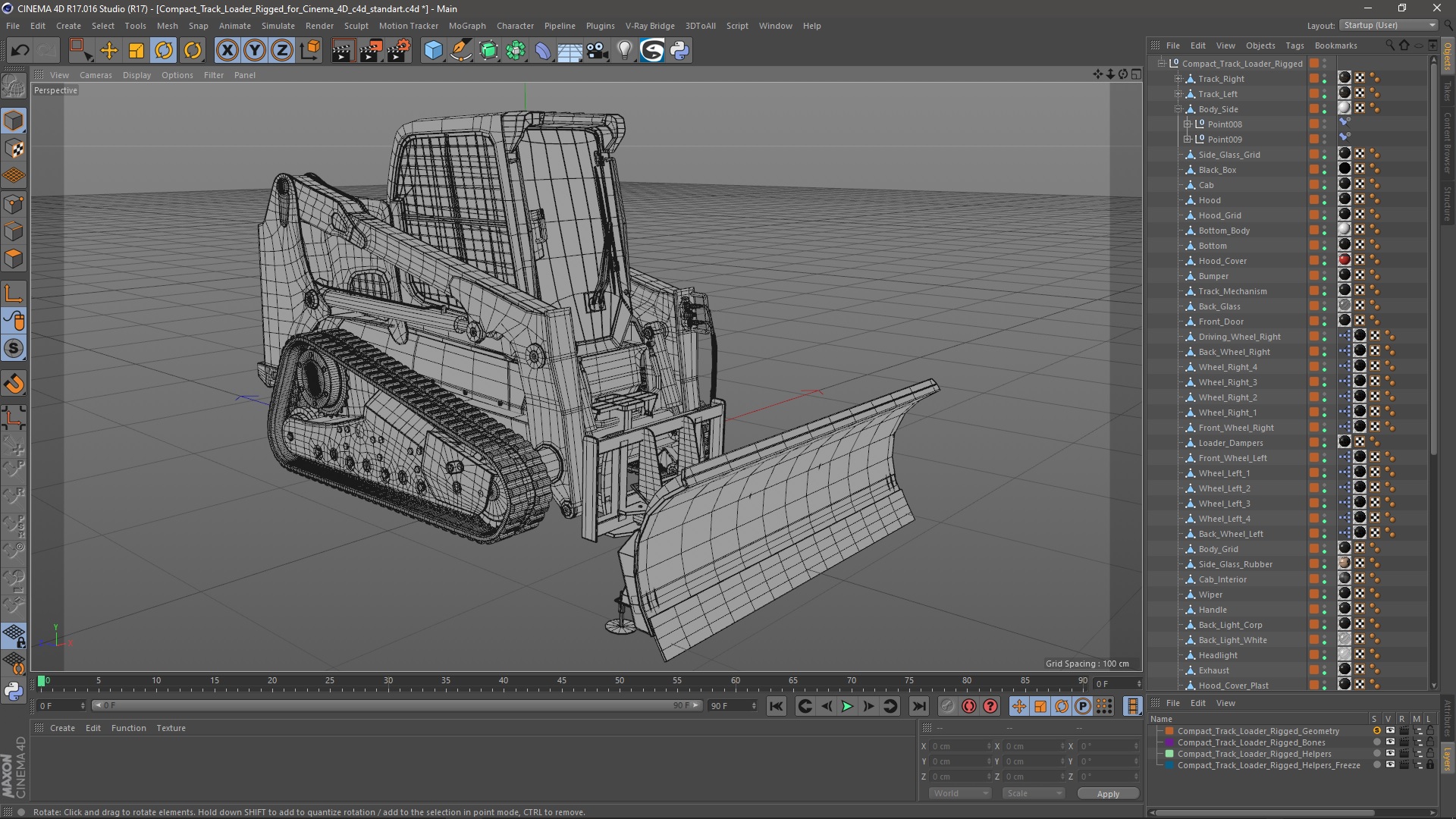This screenshot has height=819, width=1456.
Task: Click frame 45 on the timeline ruler
Action: click(x=562, y=681)
